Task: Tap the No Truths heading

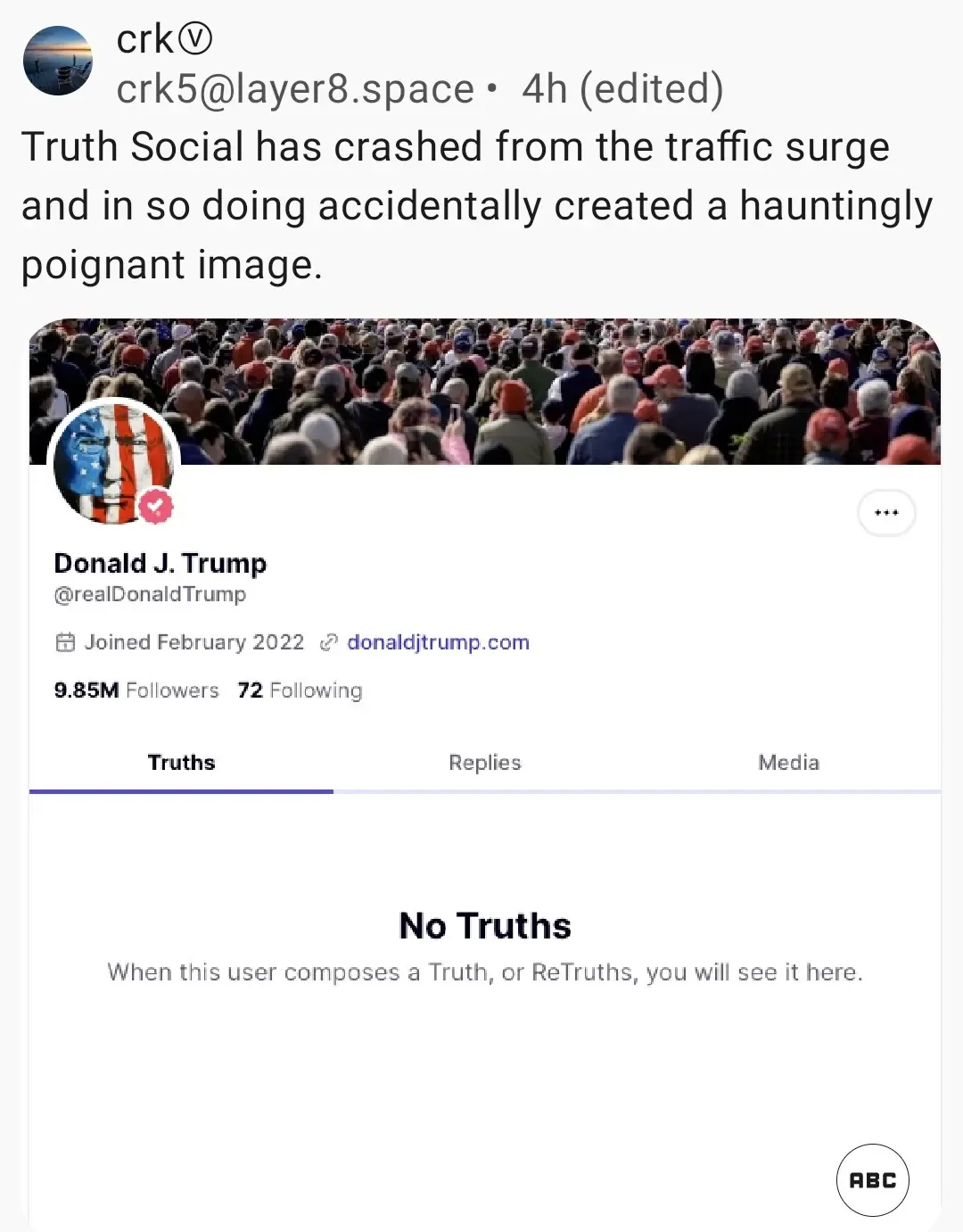Action: click(x=485, y=926)
